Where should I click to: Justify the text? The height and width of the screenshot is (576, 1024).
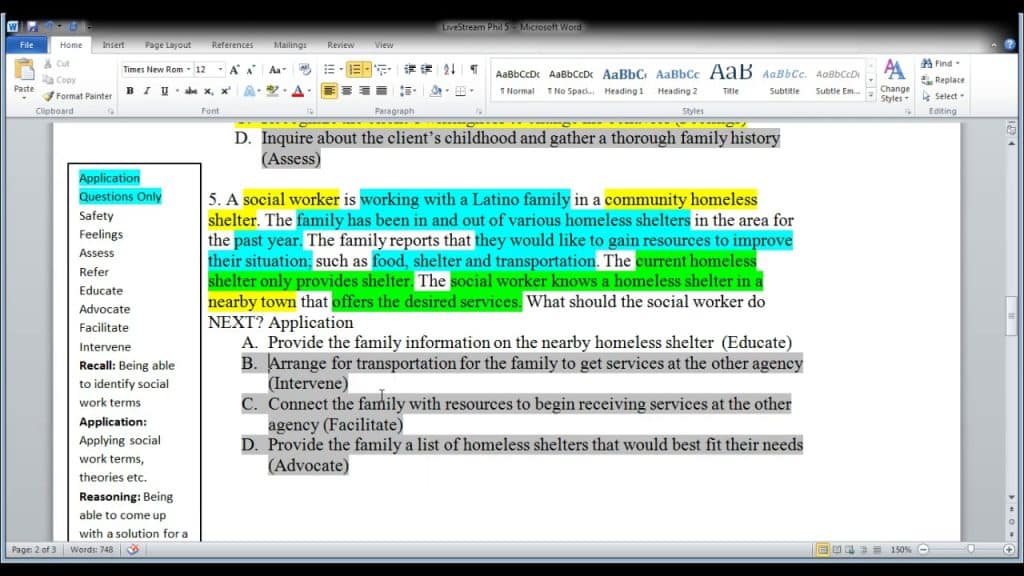[x=381, y=91]
